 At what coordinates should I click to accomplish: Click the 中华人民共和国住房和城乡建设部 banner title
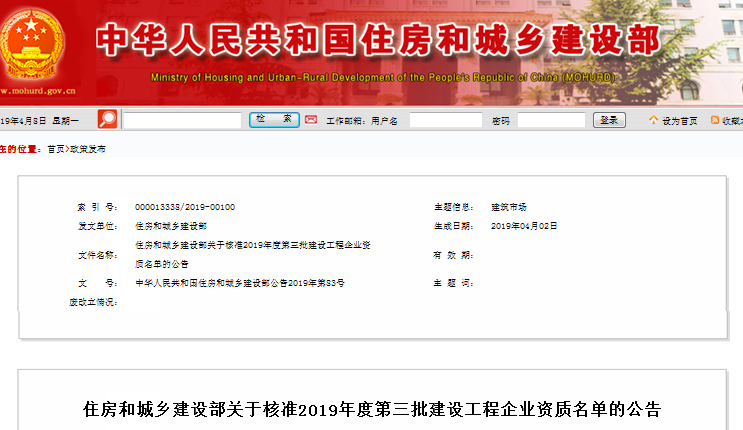click(x=378, y=40)
